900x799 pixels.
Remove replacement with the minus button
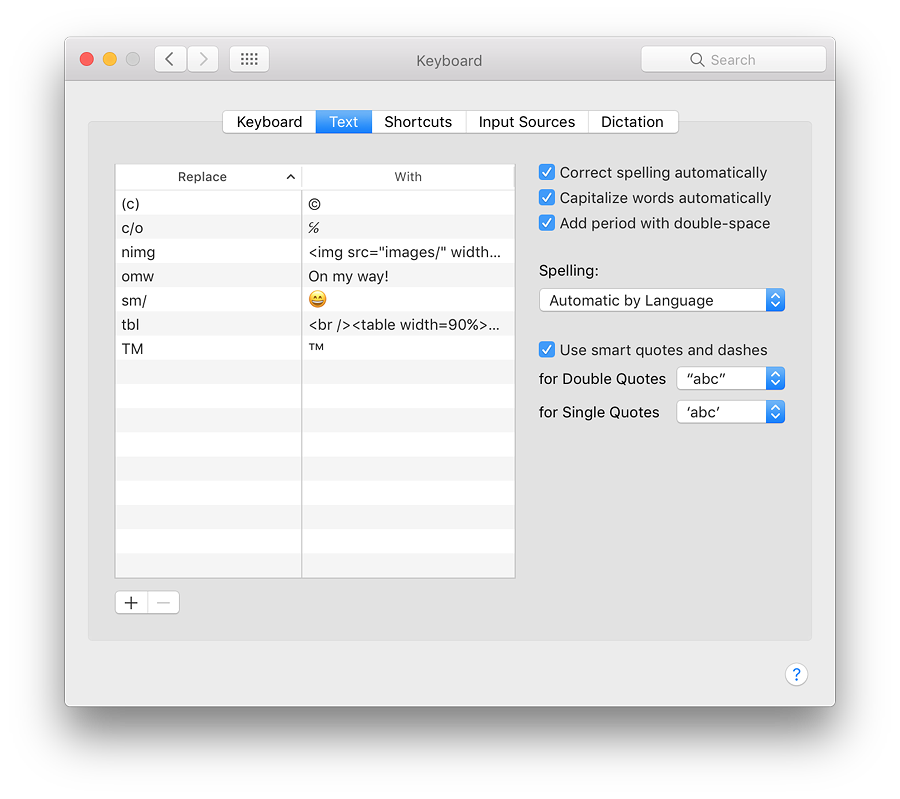coord(164,603)
